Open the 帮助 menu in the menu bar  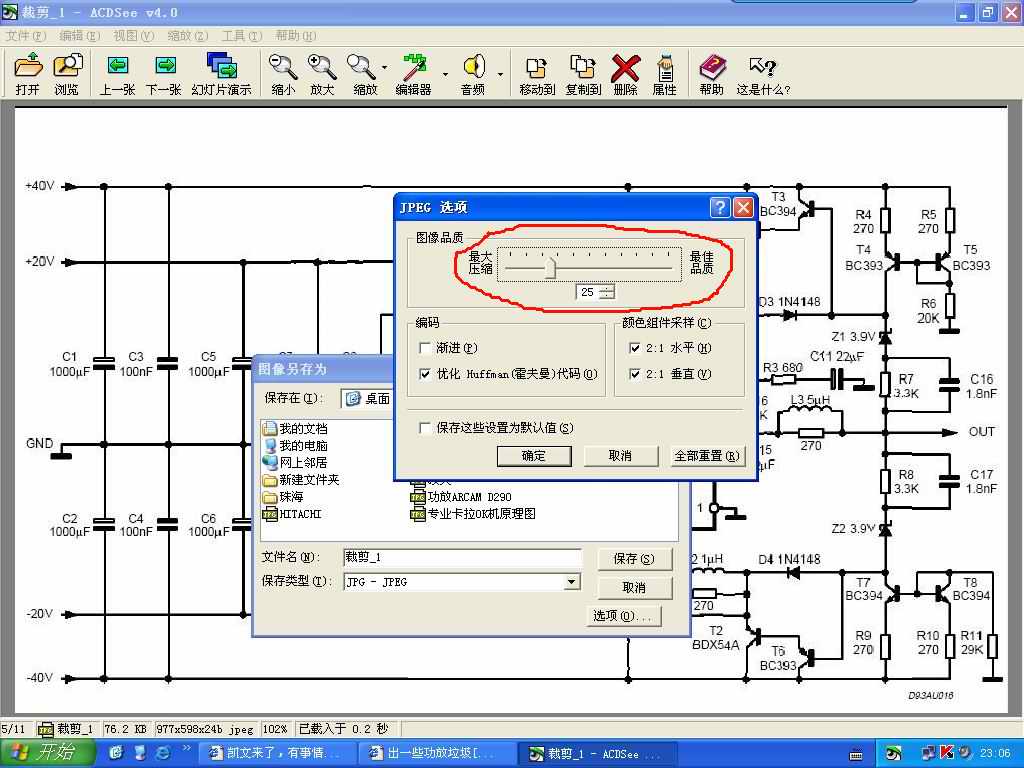[296, 36]
